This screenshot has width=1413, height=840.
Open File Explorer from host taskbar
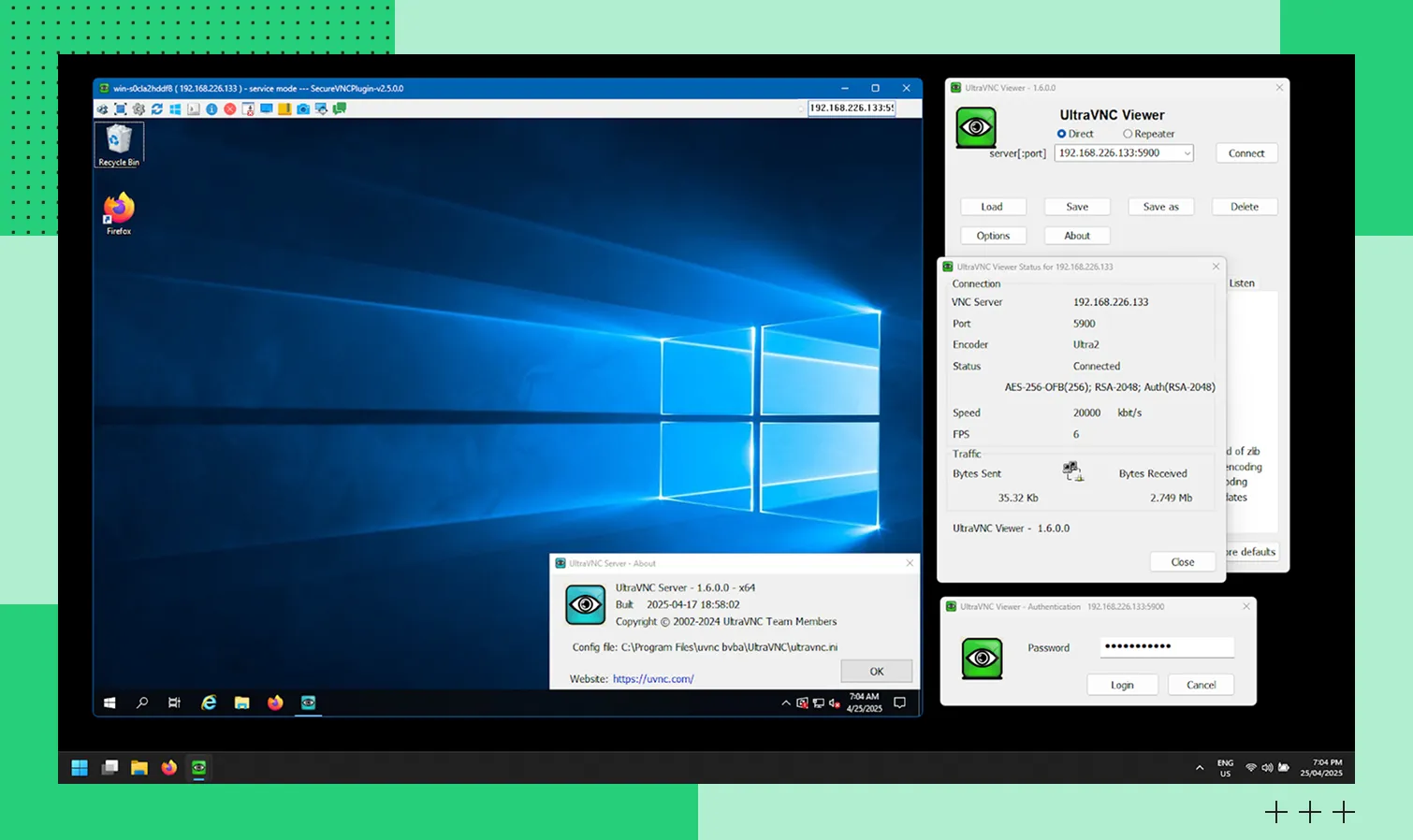[x=139, y=768]
